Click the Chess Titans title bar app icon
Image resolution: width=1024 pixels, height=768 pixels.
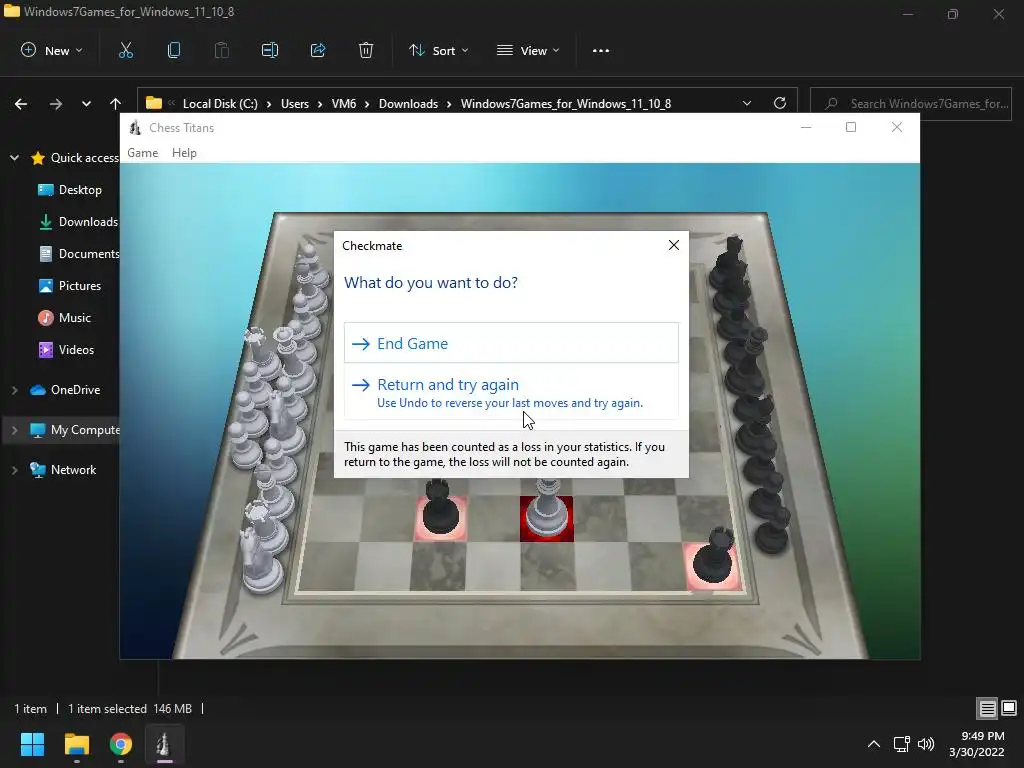[135, 127]
